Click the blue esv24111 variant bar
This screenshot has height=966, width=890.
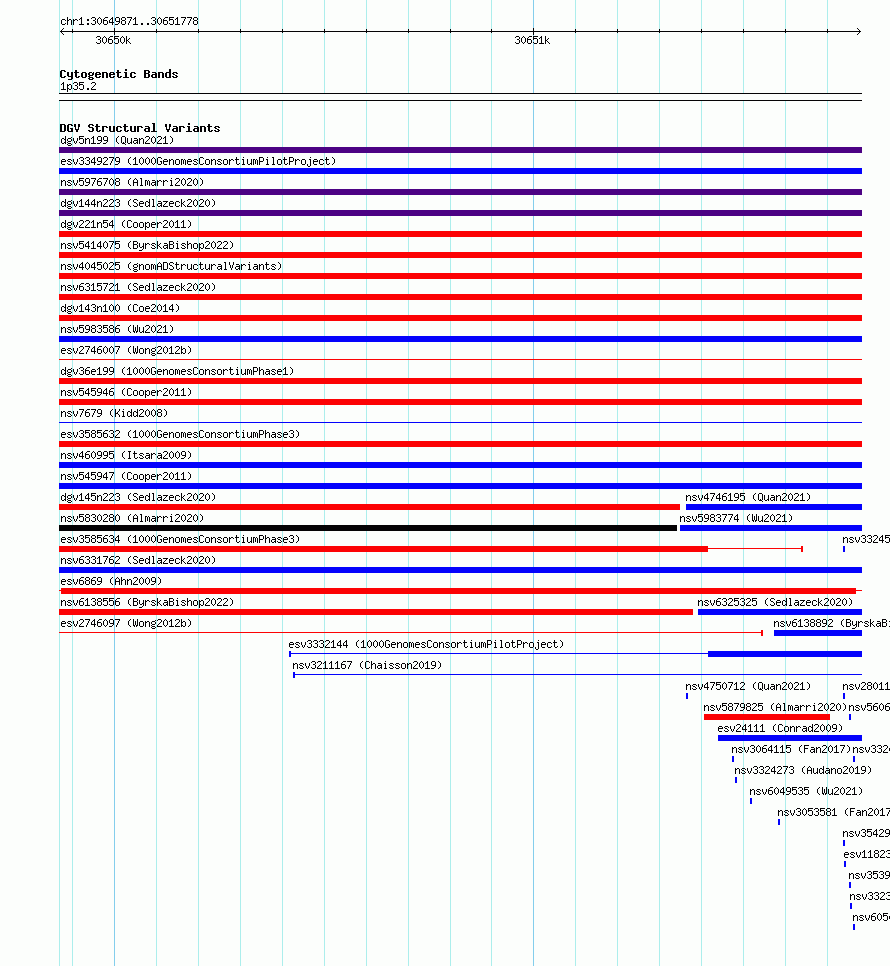790,738
